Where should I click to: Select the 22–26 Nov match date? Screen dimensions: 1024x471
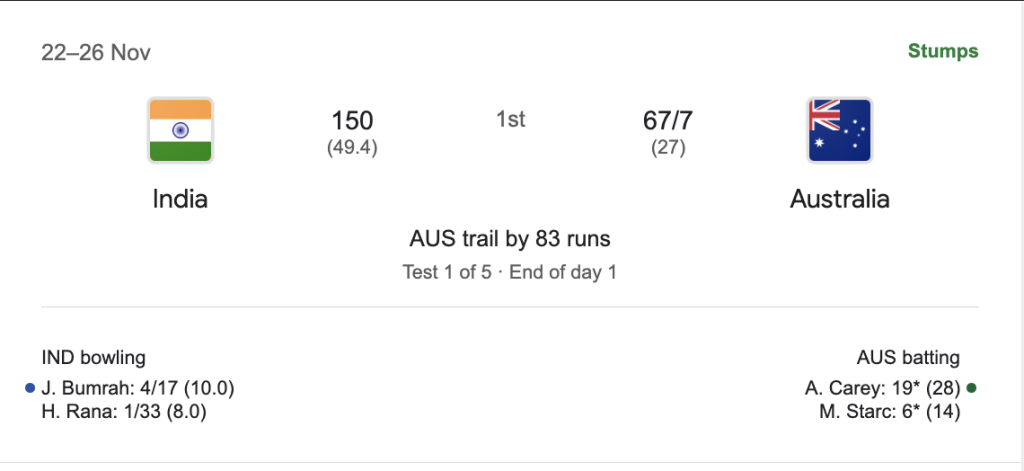[96, 53]
